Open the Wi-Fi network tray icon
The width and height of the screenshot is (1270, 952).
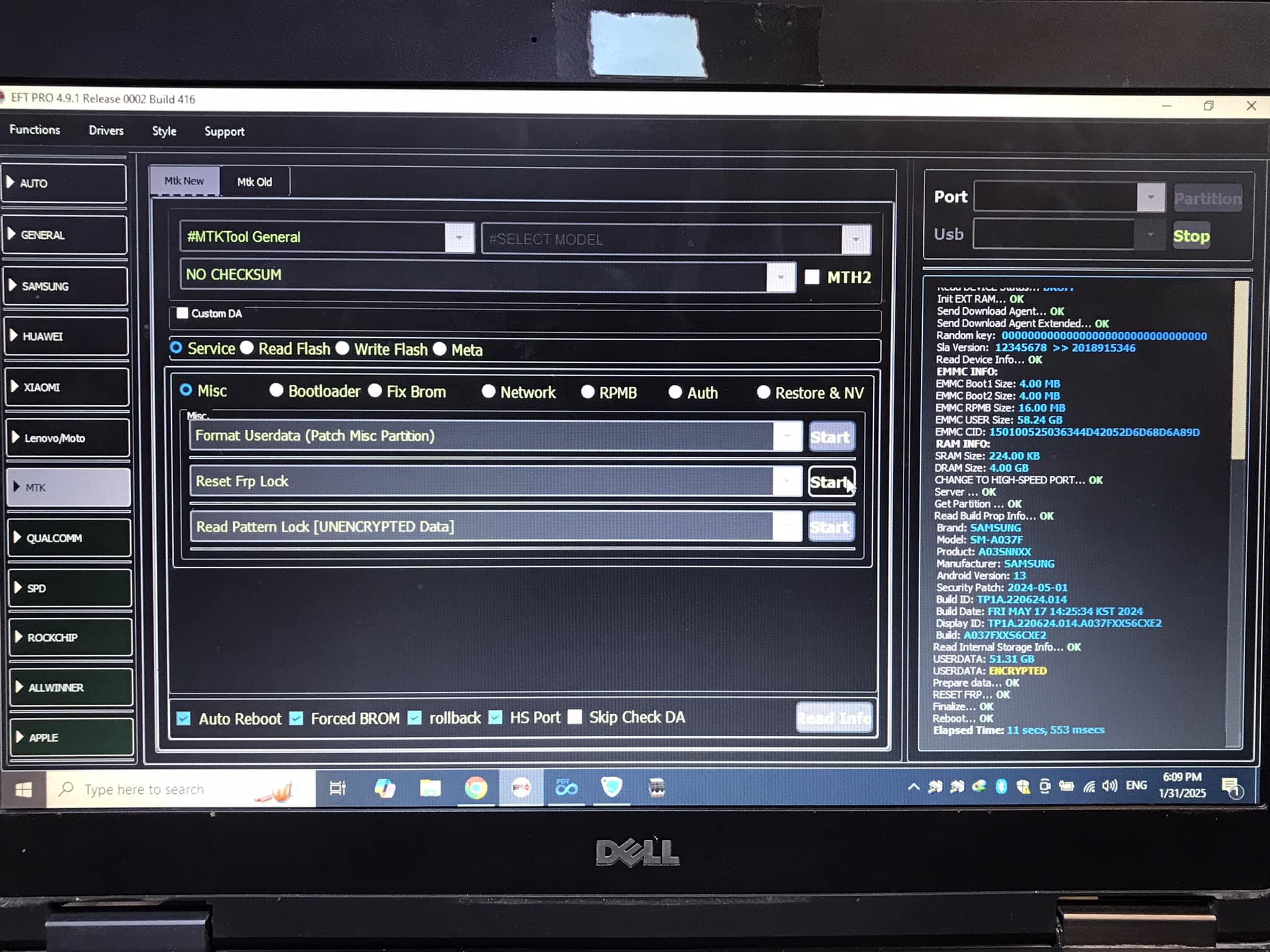pyautogui.click(x=1089, y=787)
